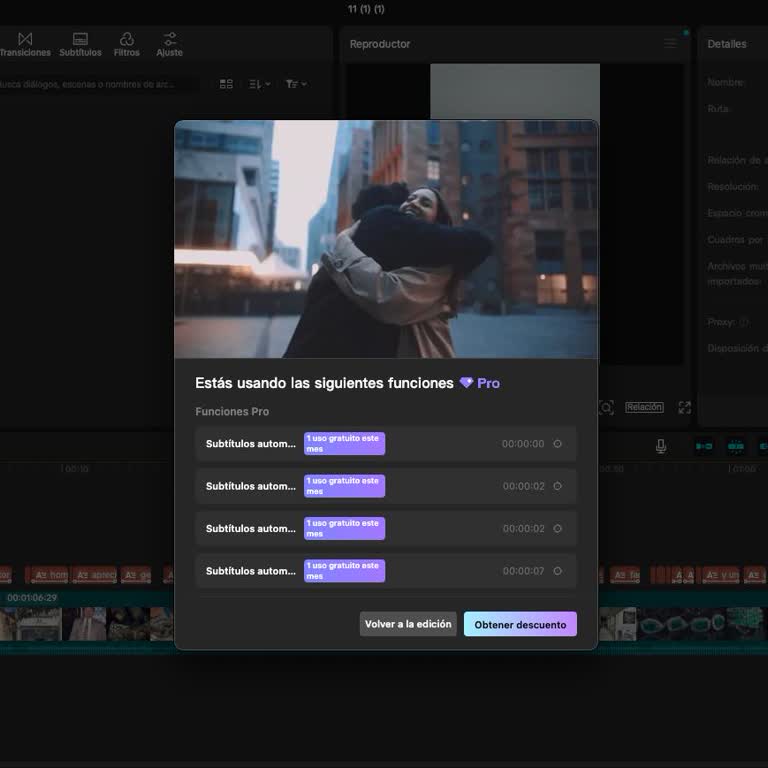The image size is (768, 768).
Task: Click the search field for dialogues and scenes
Action: pos(95,84)
